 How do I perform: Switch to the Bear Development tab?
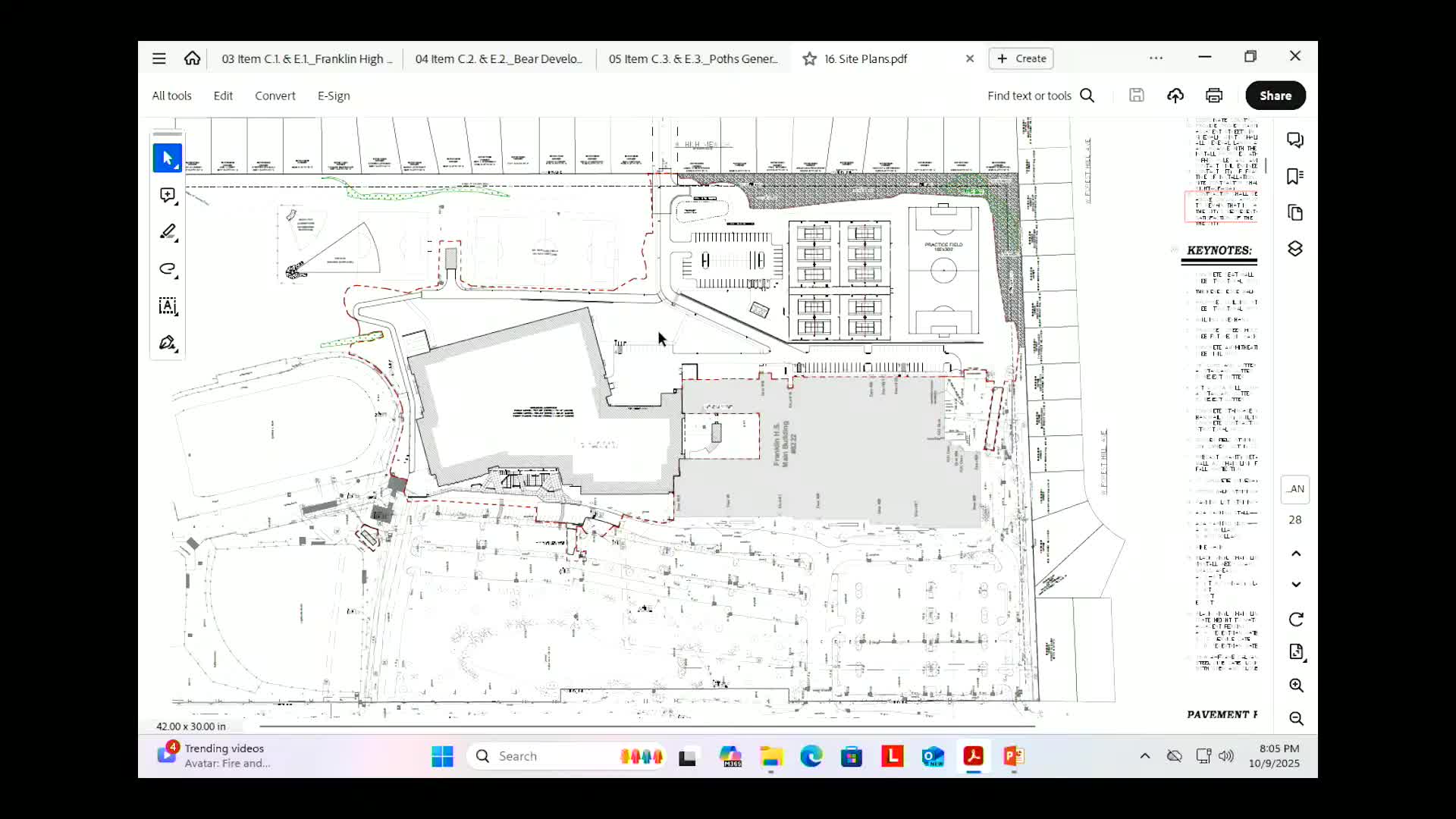coord(498,58)
